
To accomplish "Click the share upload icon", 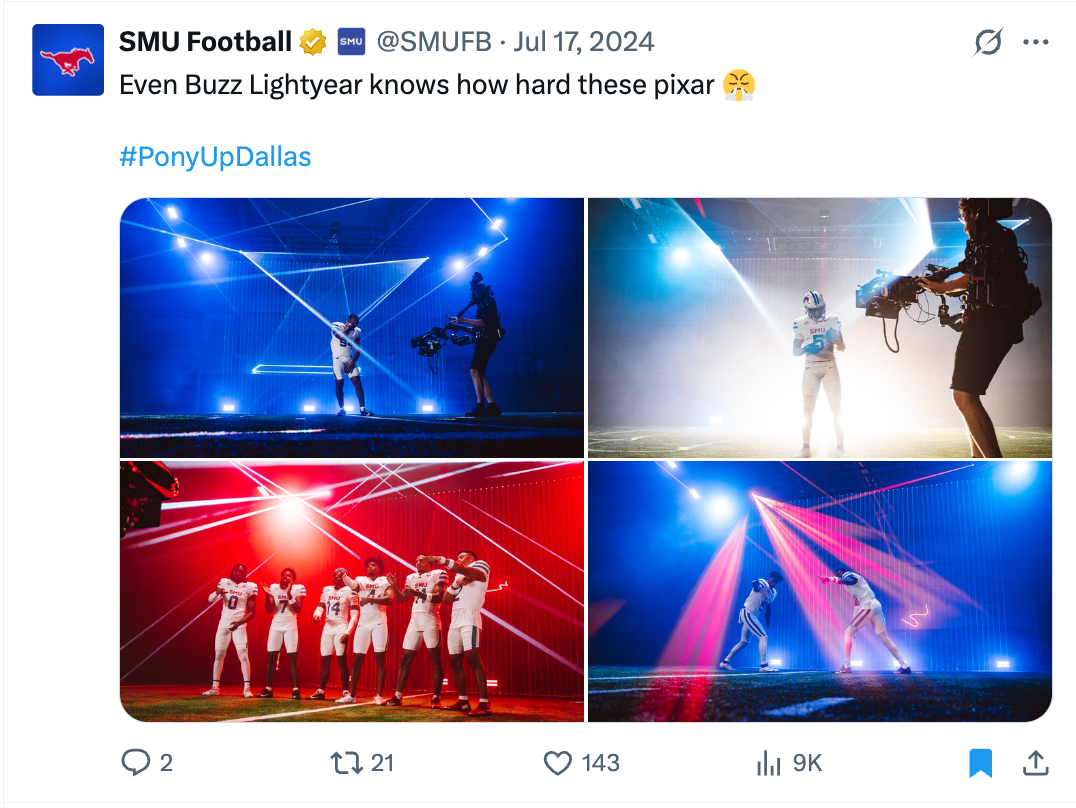I will (x=1035, y=763).
